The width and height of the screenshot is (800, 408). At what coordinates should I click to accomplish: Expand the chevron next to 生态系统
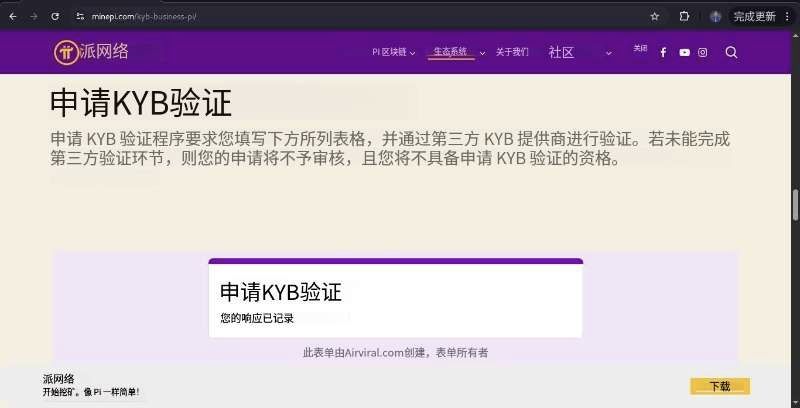point(482,53)
